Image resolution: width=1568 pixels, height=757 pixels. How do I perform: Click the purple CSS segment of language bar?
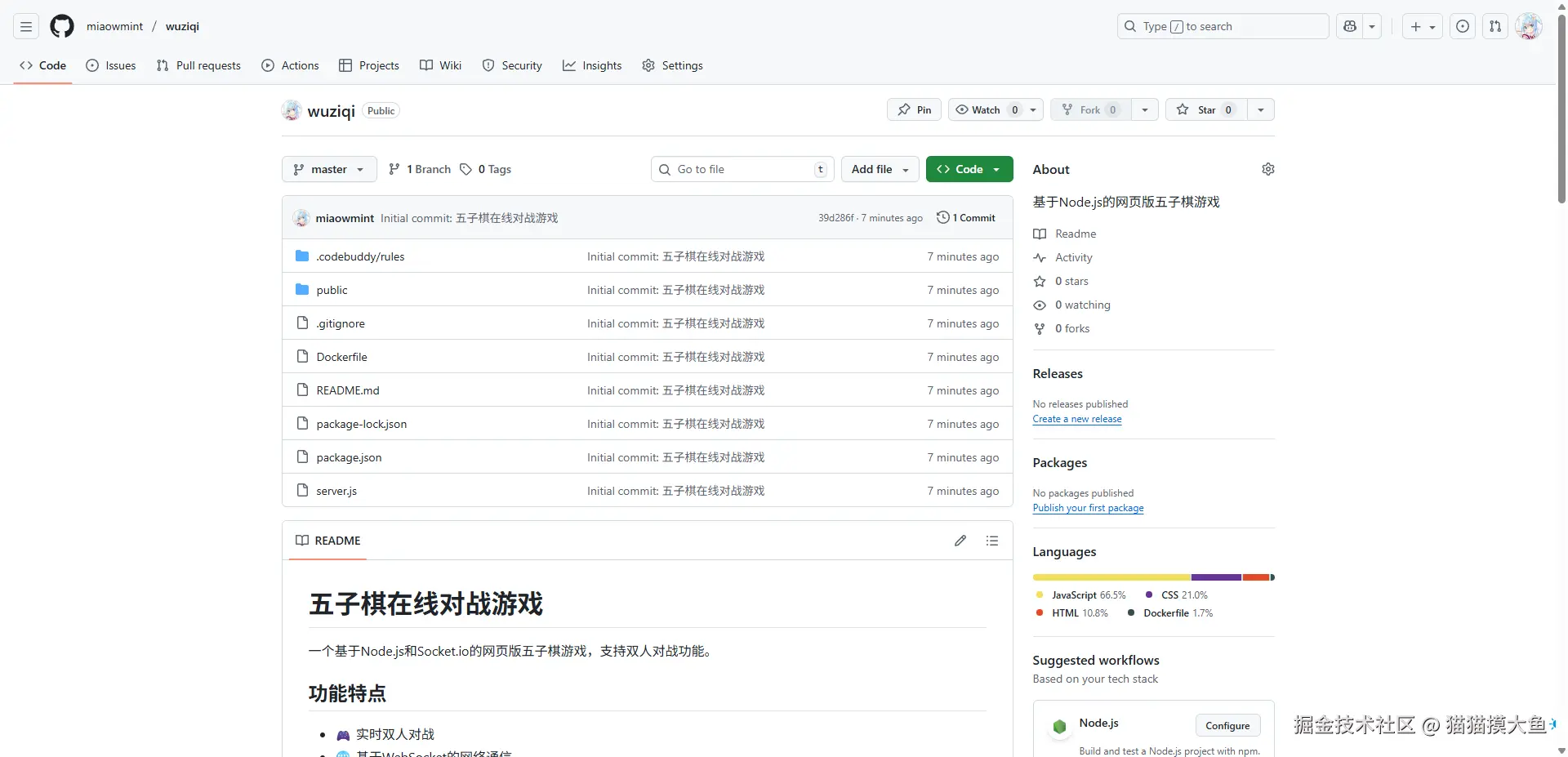1216,577
